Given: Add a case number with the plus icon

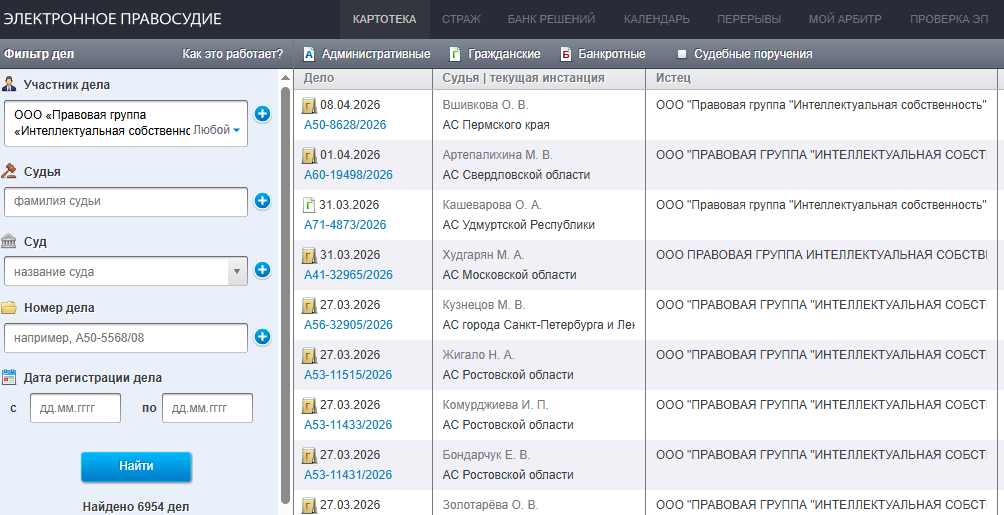Looking at the screenshot, I should (263, 337).
